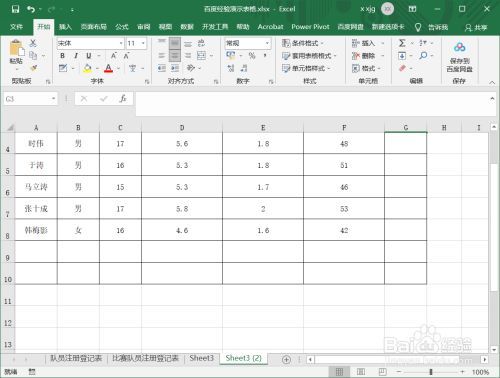This screenshot has height=378, width=500.
Task: Select column D header
Action: [182, 128]
